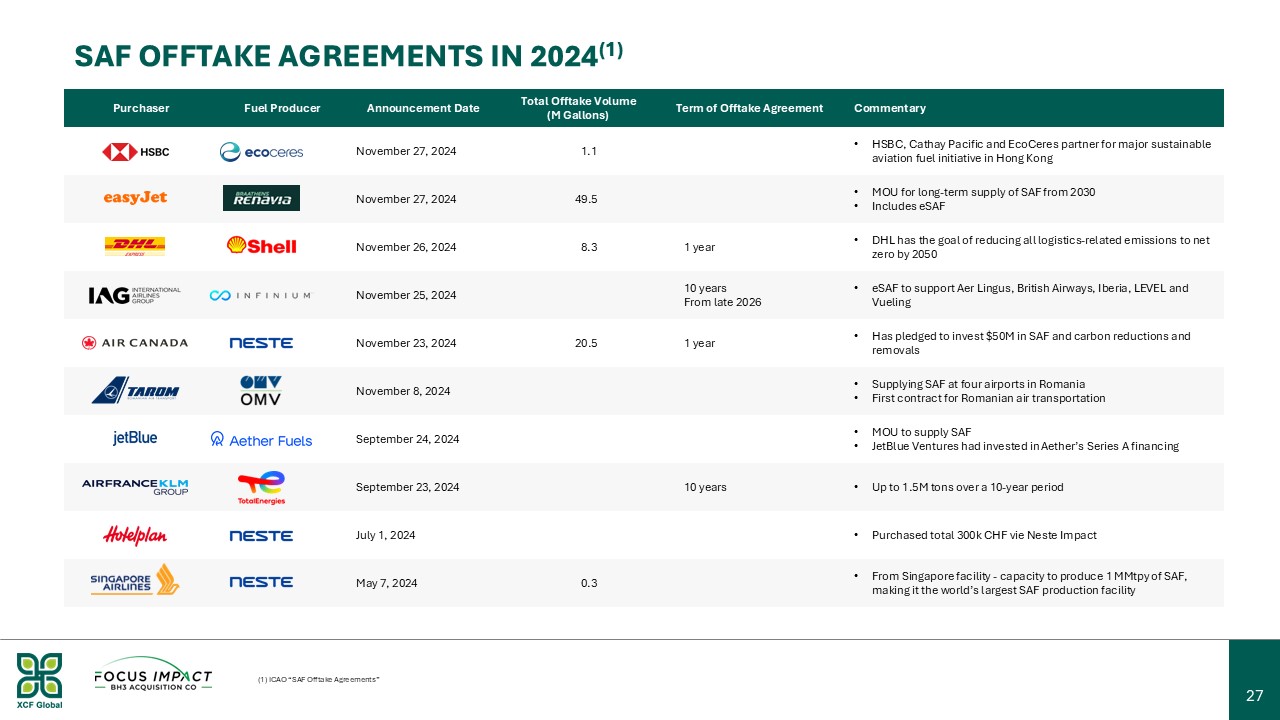Click the "10 years From late 2026" term
Viewport: 1280px width, 720px height.
(x=722, y=295)
